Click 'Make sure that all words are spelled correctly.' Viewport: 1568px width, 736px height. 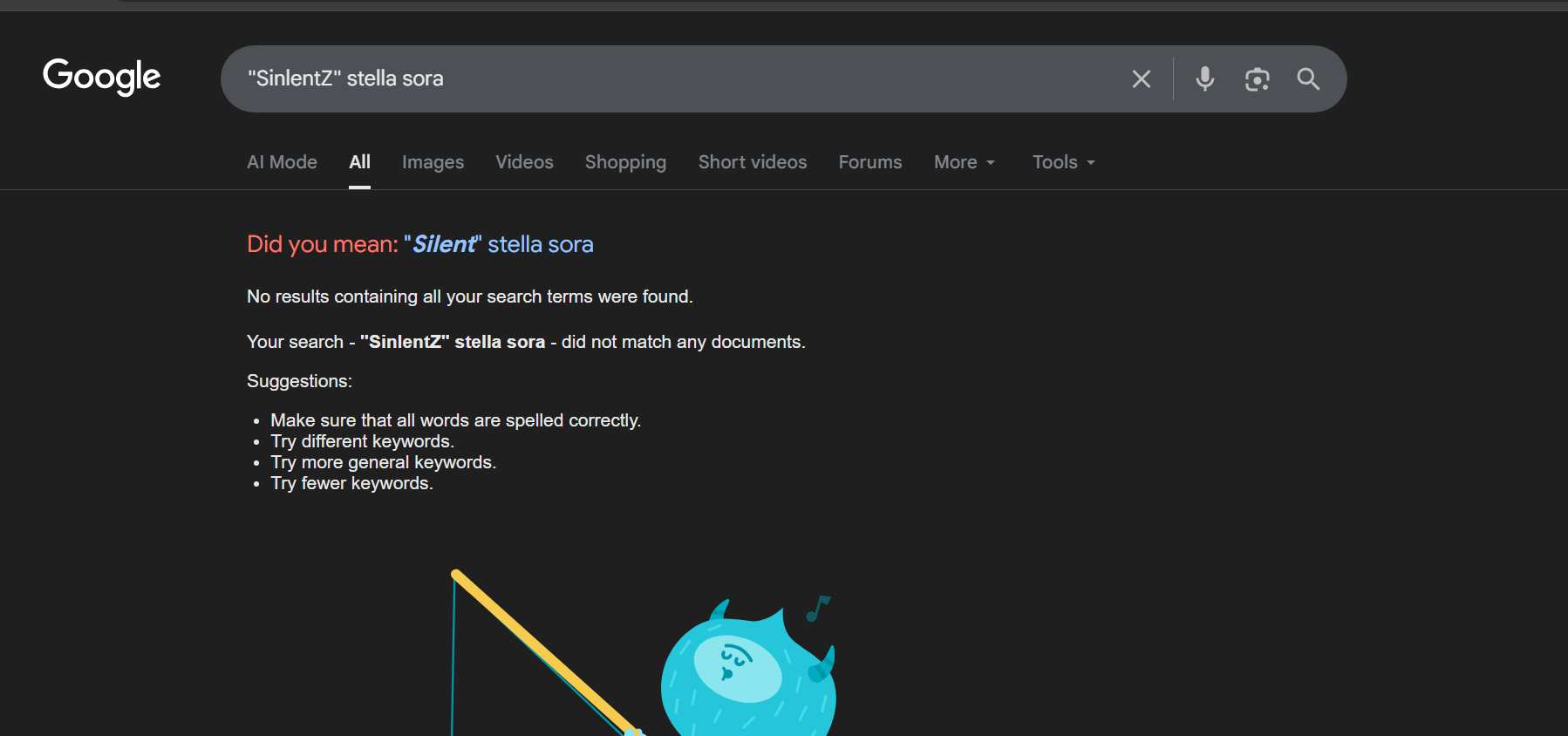(x=456, y=420)
